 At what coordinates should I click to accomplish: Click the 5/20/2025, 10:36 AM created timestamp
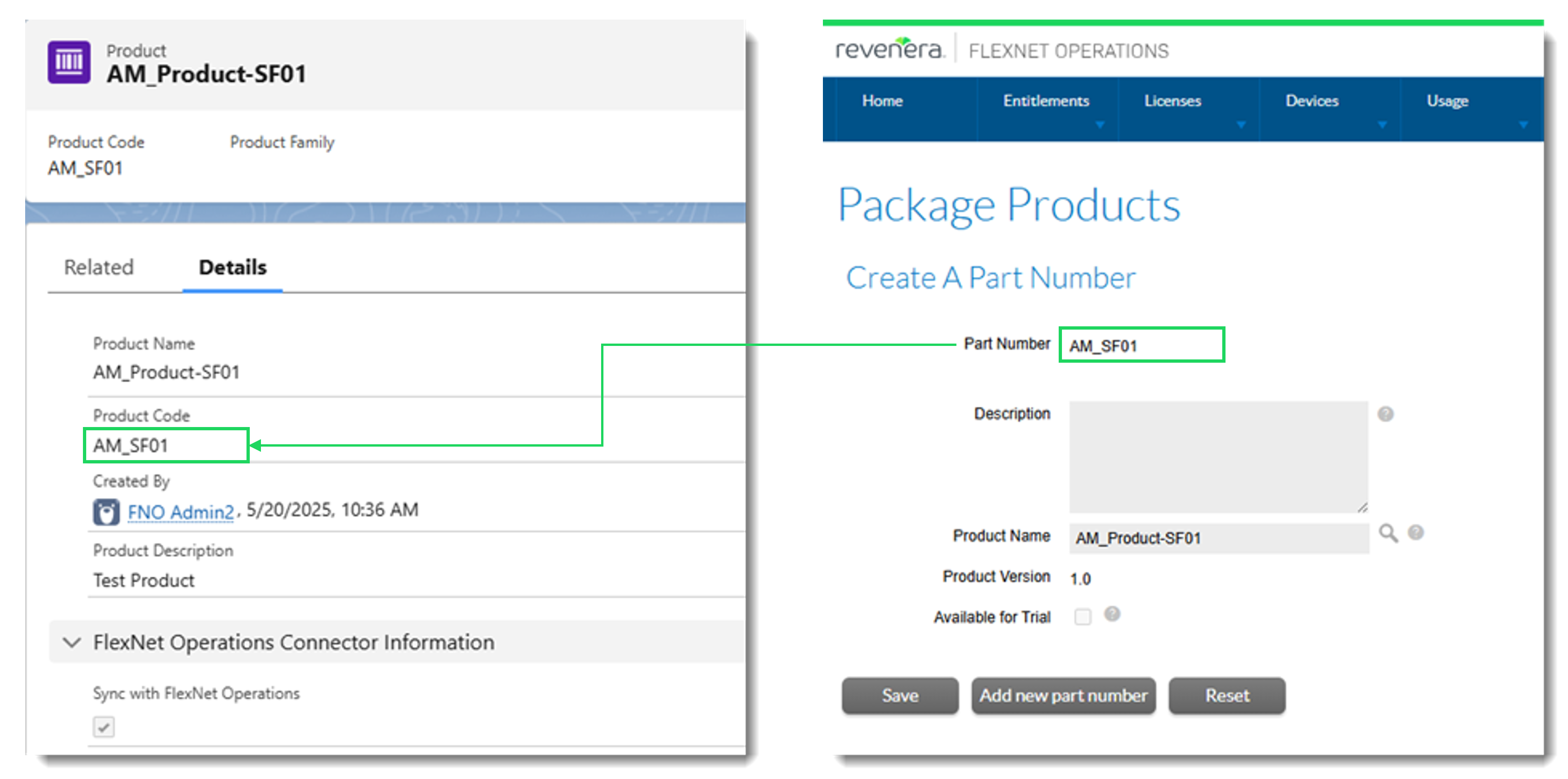[332, 510]
